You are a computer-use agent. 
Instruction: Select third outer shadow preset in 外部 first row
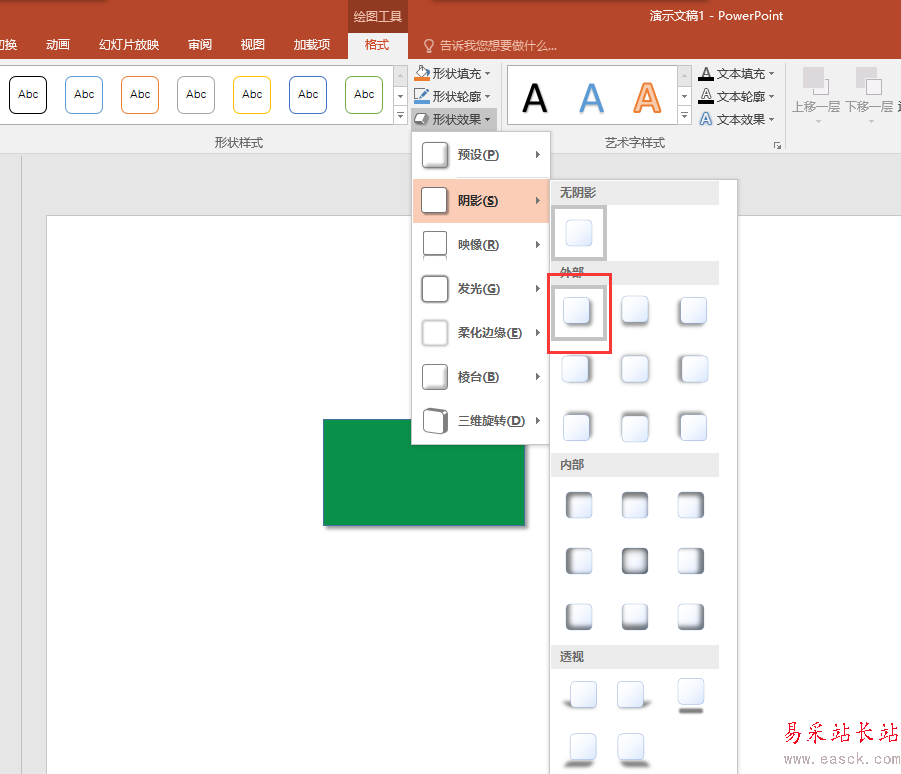(693, 311)
